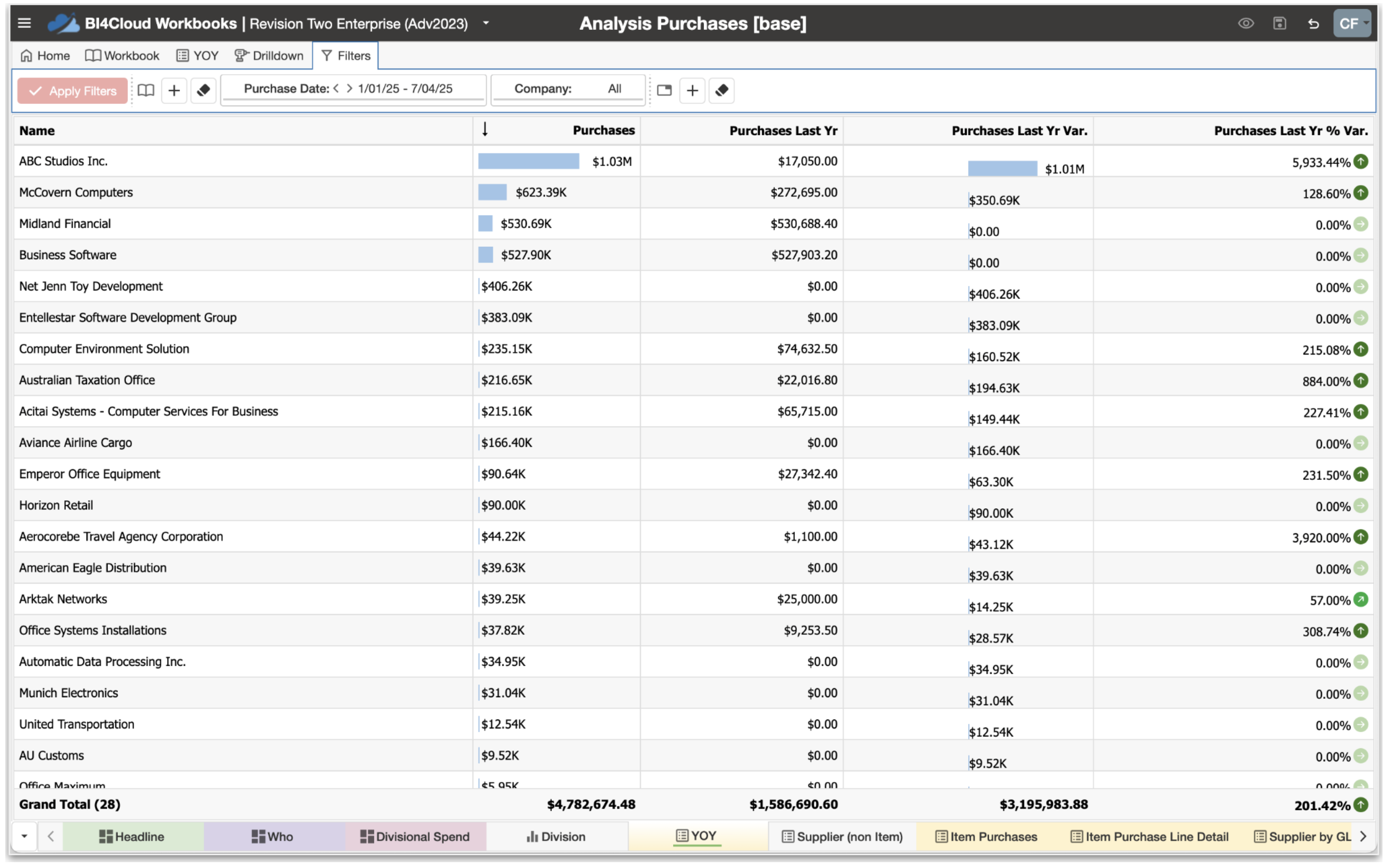Switch to the Workbook tab
Screen dimensions: 1391x868
click(122, 56)
